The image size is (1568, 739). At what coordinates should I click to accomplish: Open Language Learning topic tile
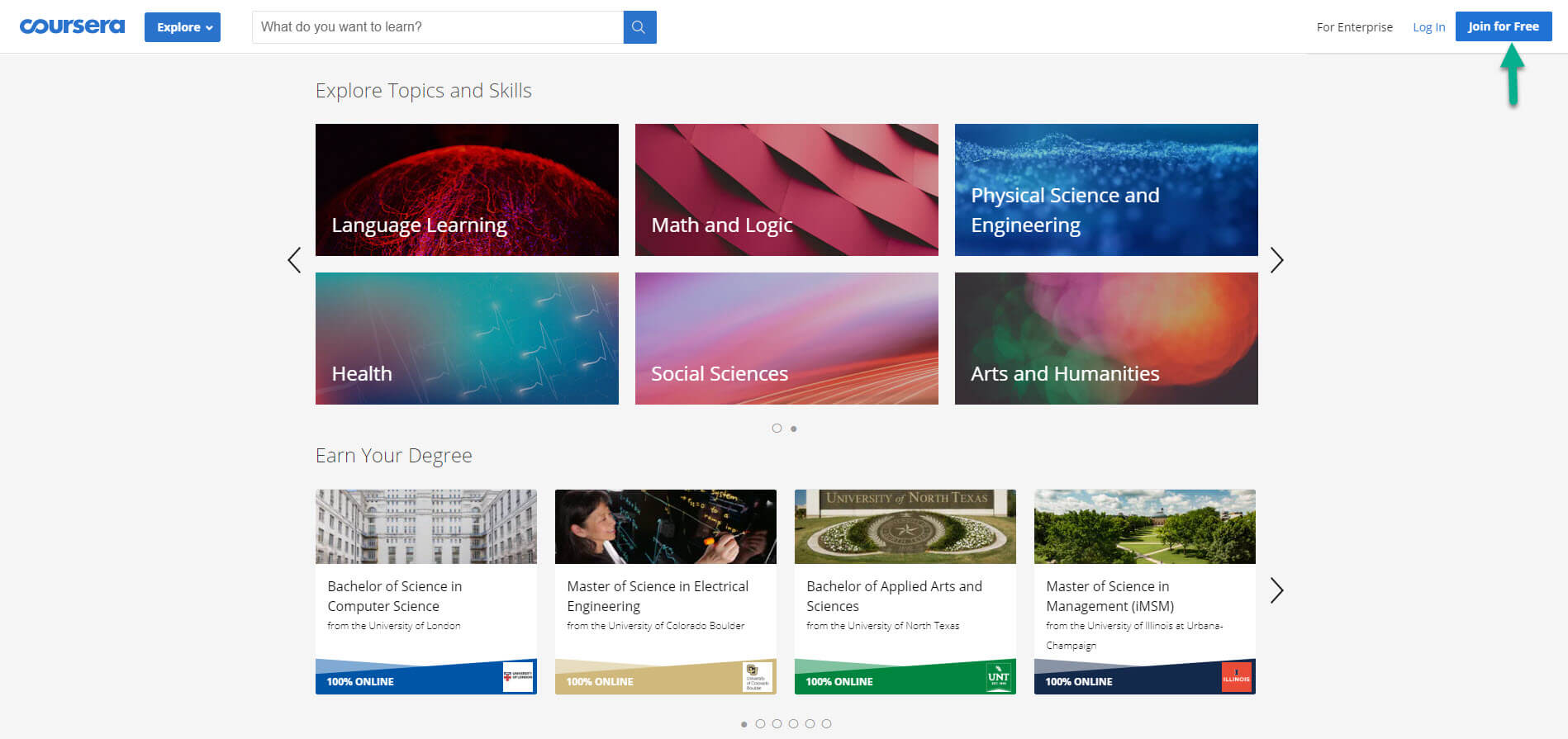(x=467, y=190)
